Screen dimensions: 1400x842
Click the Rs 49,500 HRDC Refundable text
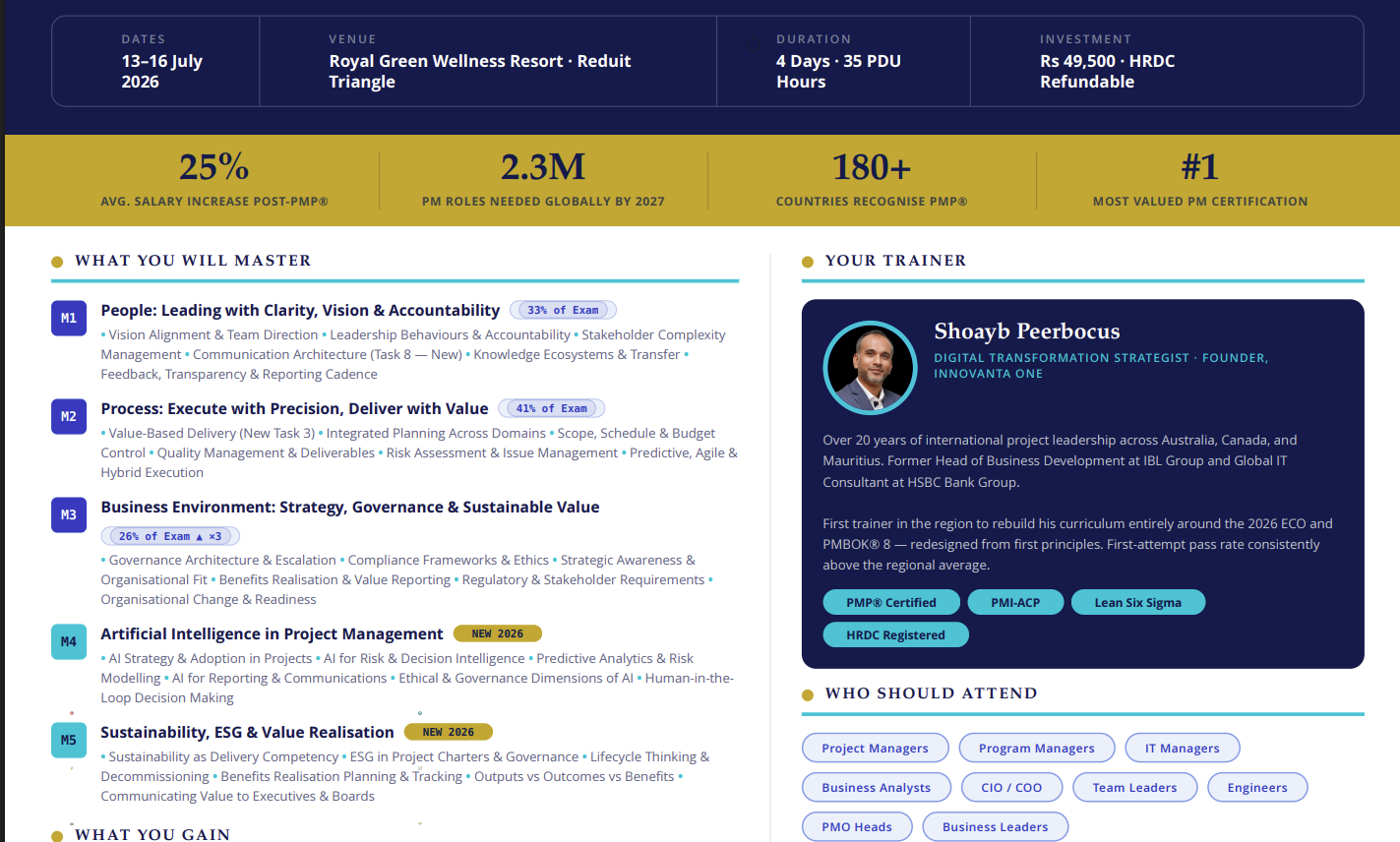(x=1108, y=71)
